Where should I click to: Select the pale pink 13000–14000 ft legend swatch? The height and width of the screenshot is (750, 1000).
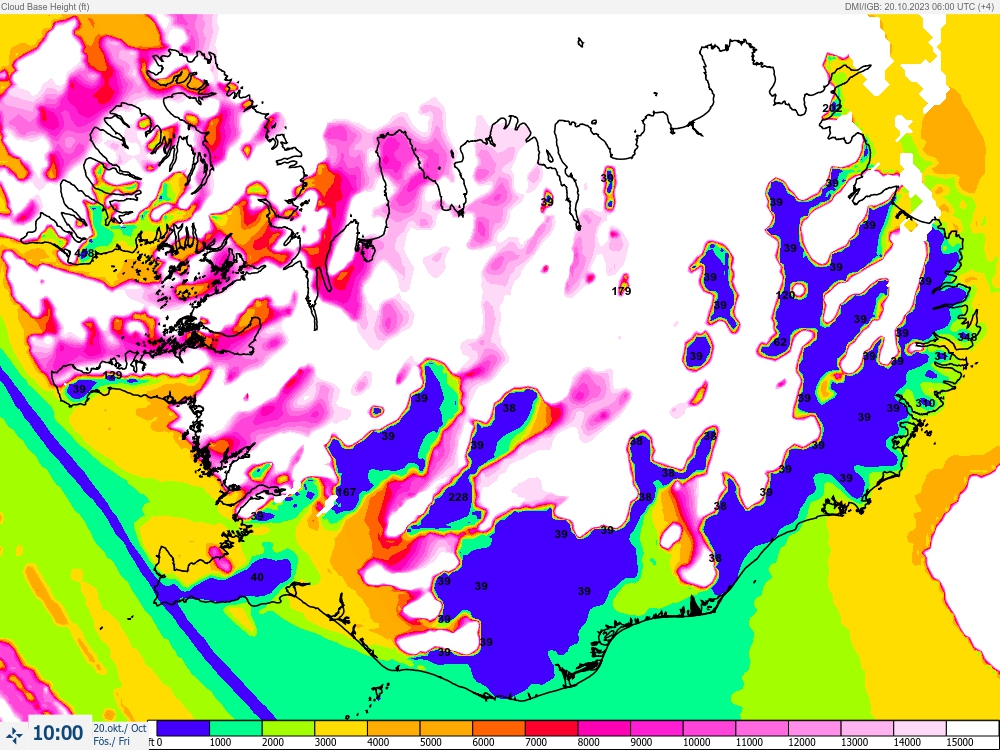click(x=867, y=728)
